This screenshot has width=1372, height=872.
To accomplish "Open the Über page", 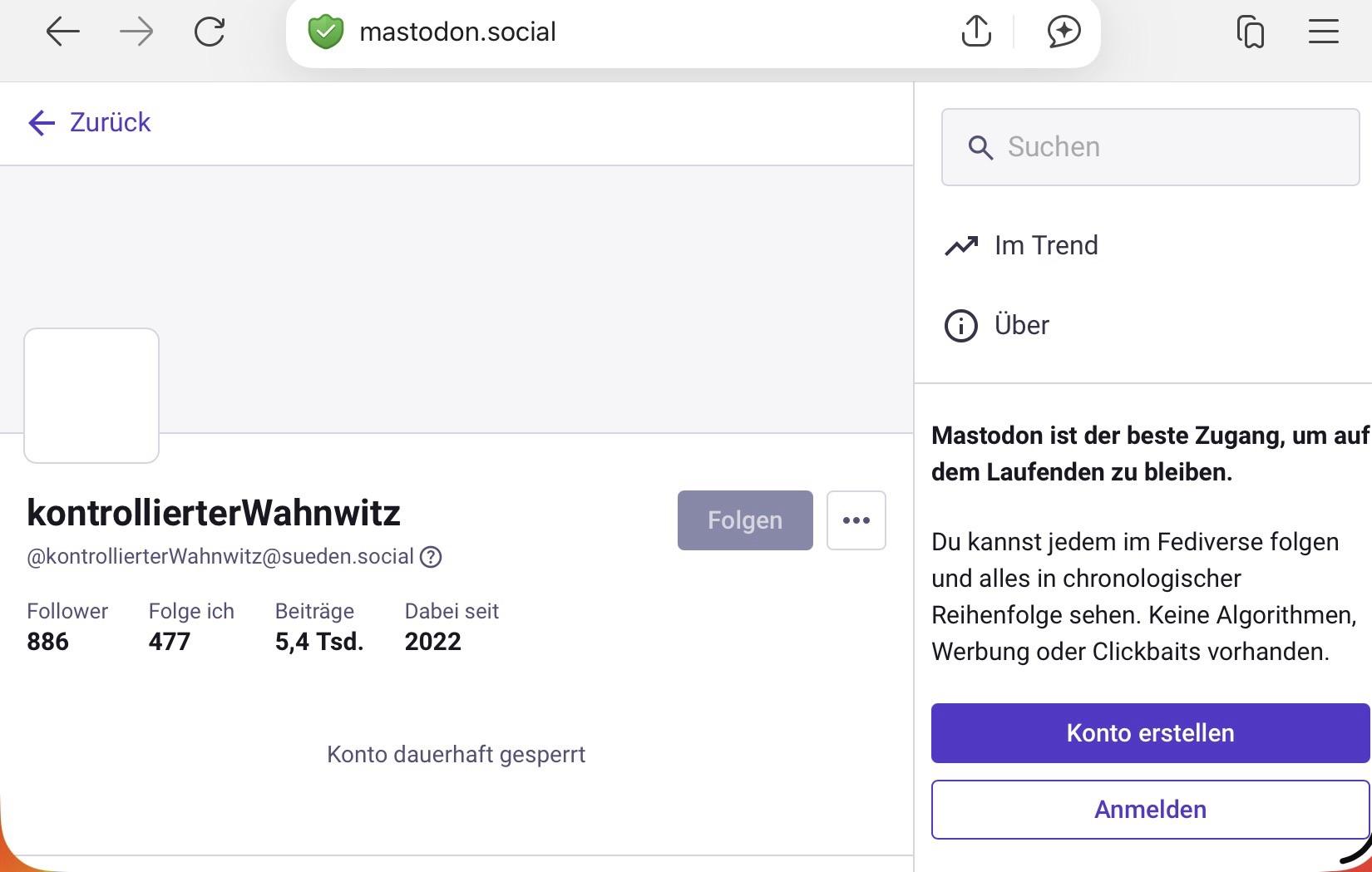I will (x=997, y=325).
